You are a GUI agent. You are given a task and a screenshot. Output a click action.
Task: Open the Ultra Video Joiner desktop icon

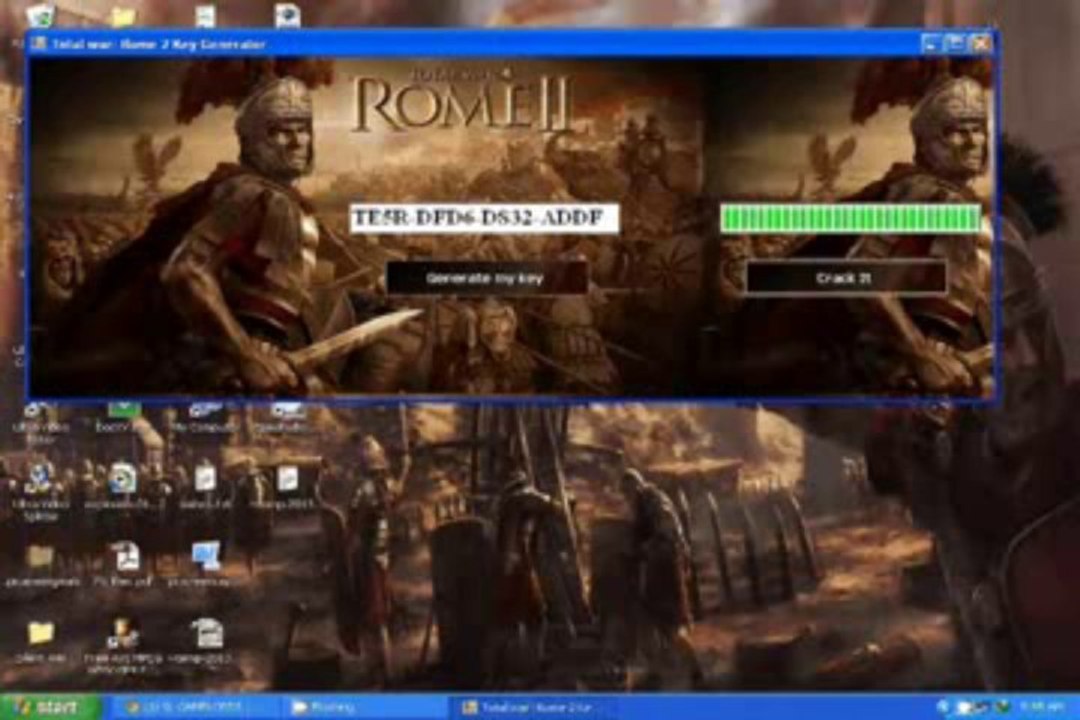[40, 422]
